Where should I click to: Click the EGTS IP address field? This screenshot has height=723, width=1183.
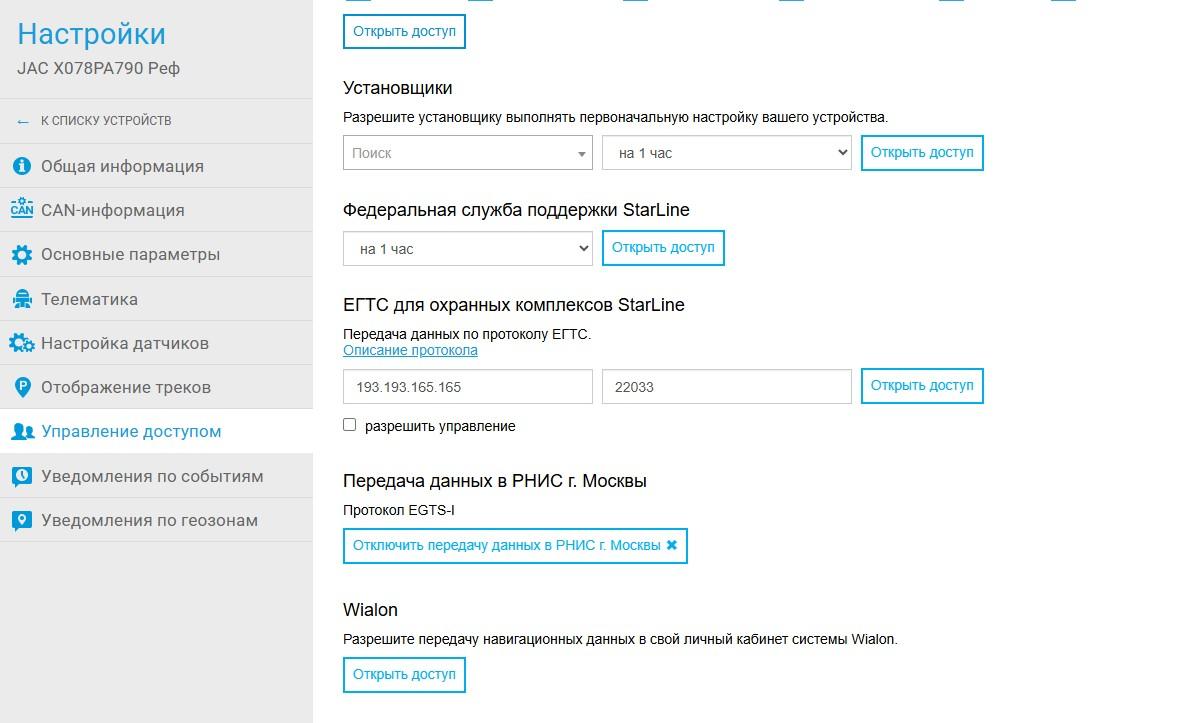[467, 386]
